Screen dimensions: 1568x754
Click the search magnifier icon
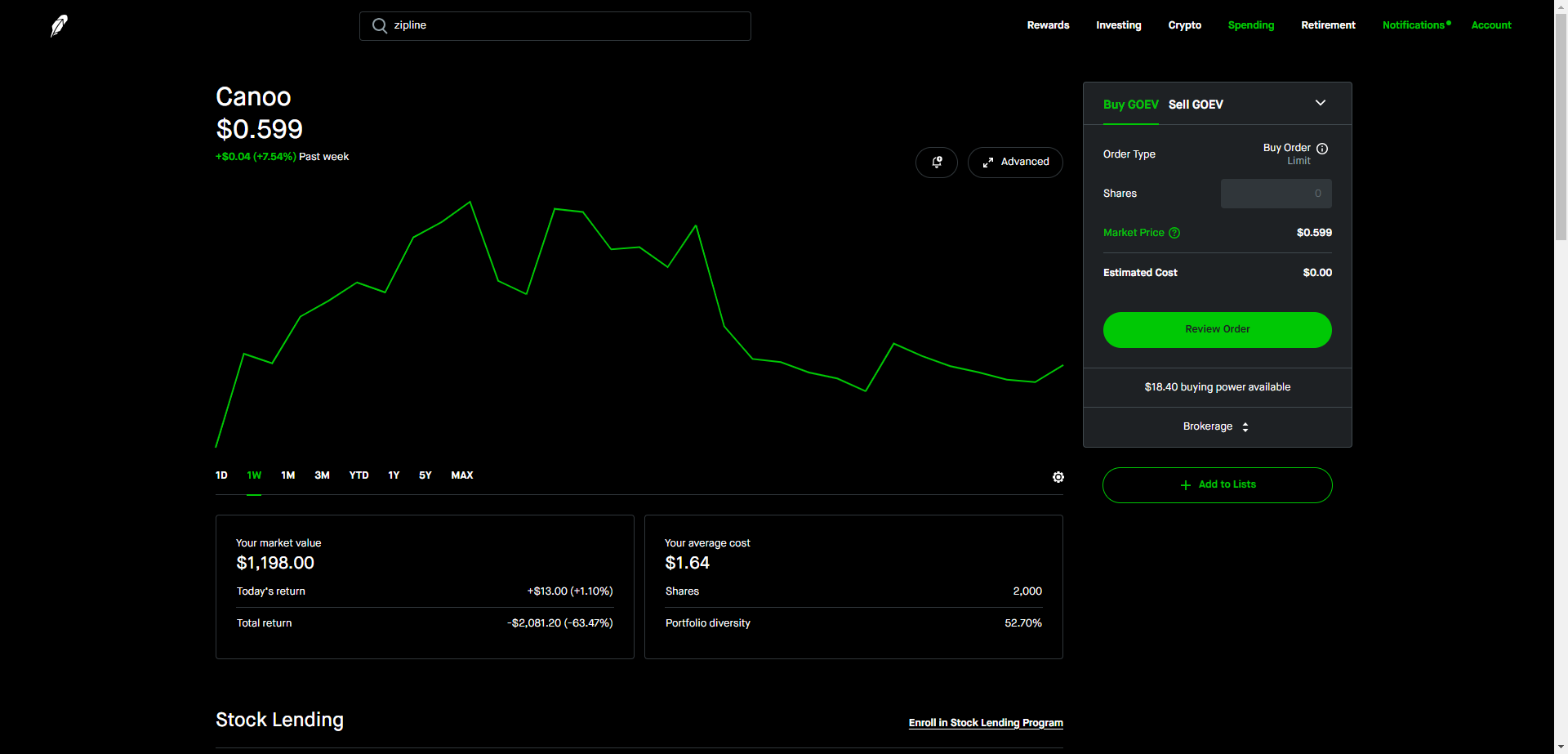[380, 26]
